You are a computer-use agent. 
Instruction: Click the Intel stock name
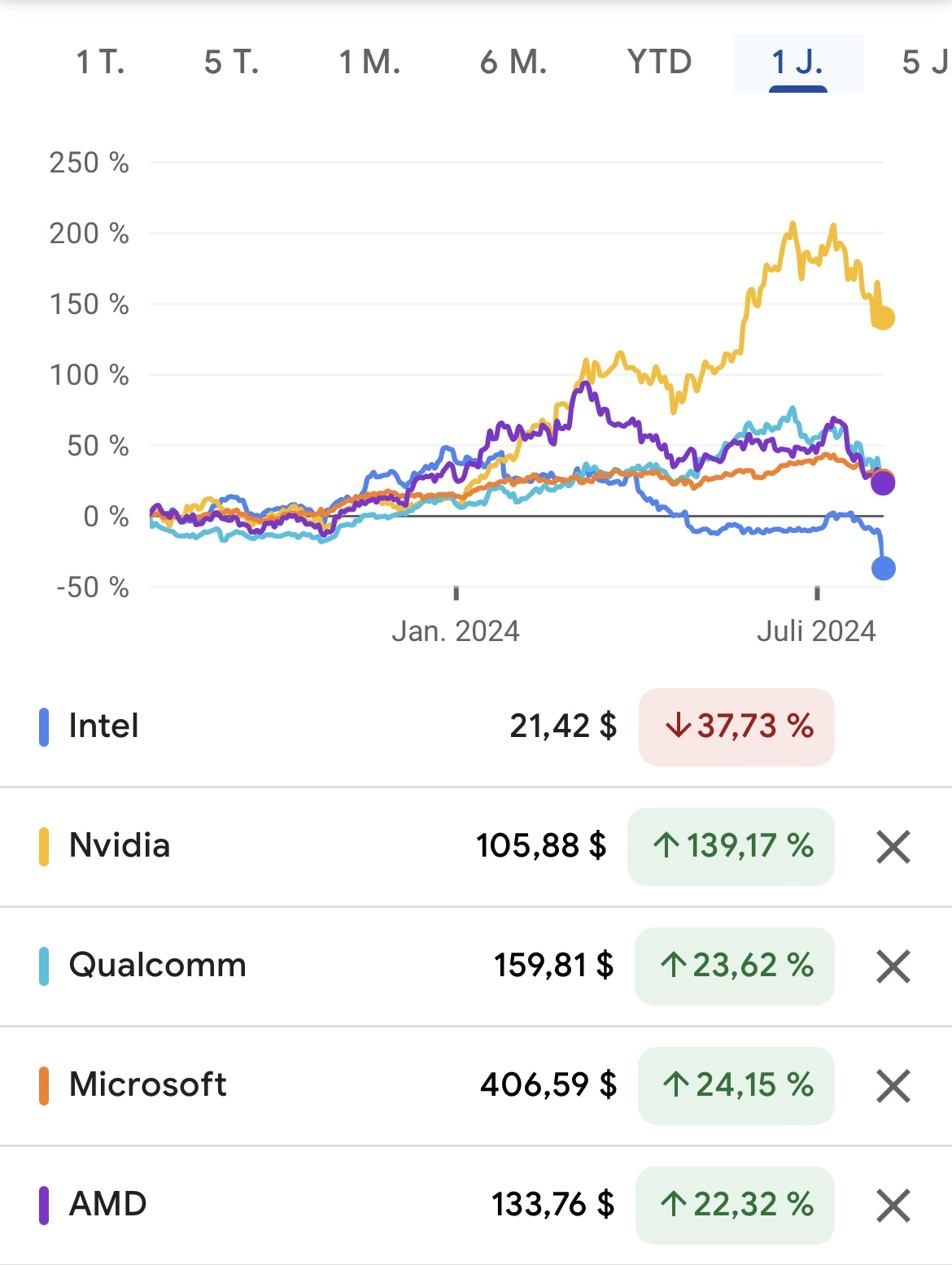[103, 726]
